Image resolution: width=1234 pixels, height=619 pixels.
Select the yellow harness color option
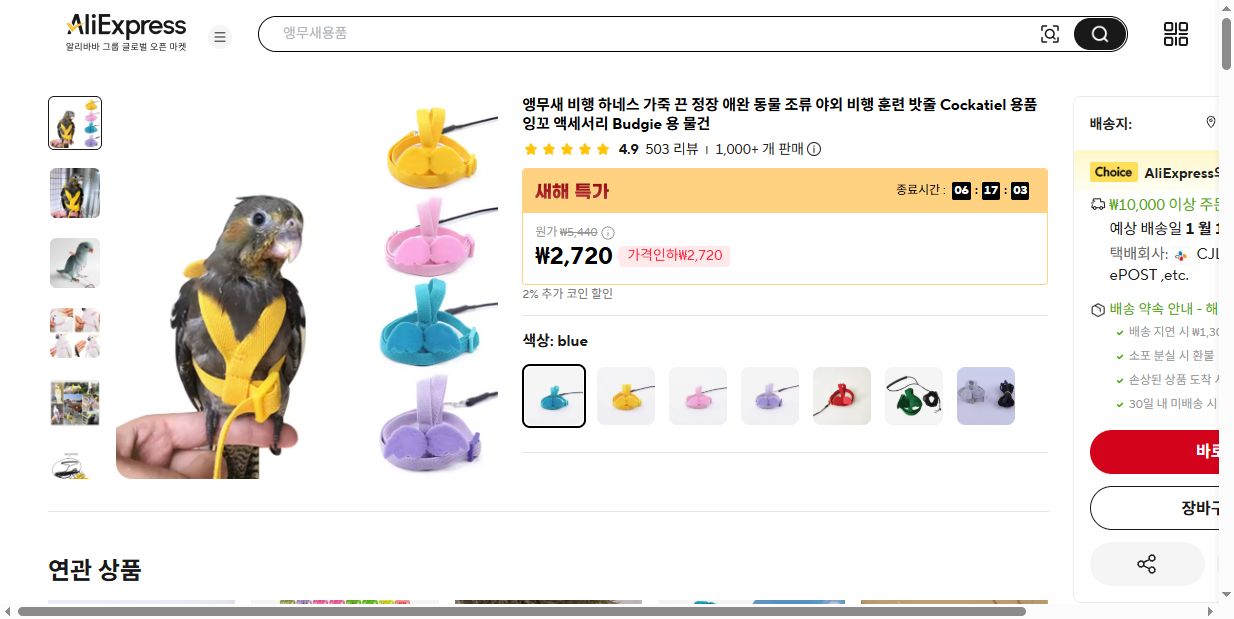pyautogui.click(x=626, y=396)
